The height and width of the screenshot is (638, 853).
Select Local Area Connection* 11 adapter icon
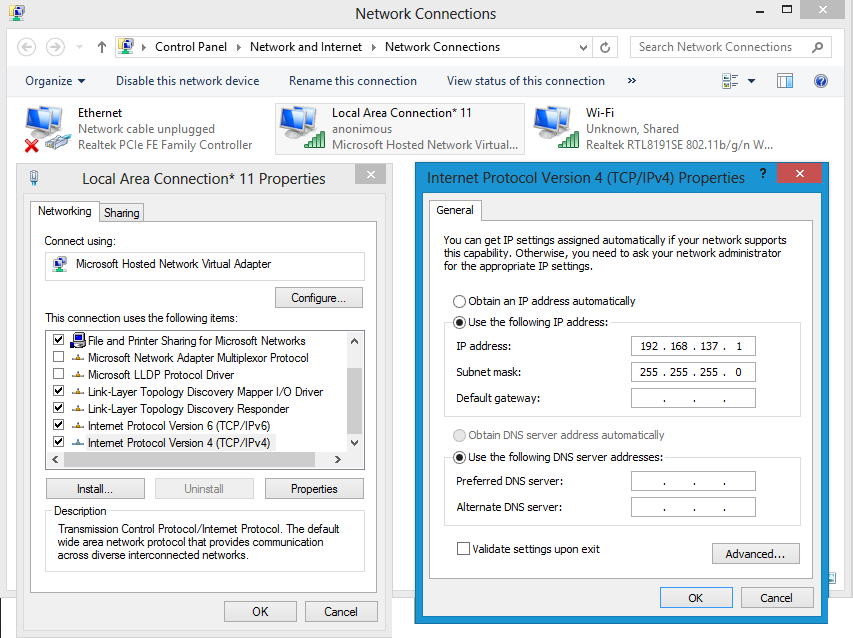(x=302, y=128)
